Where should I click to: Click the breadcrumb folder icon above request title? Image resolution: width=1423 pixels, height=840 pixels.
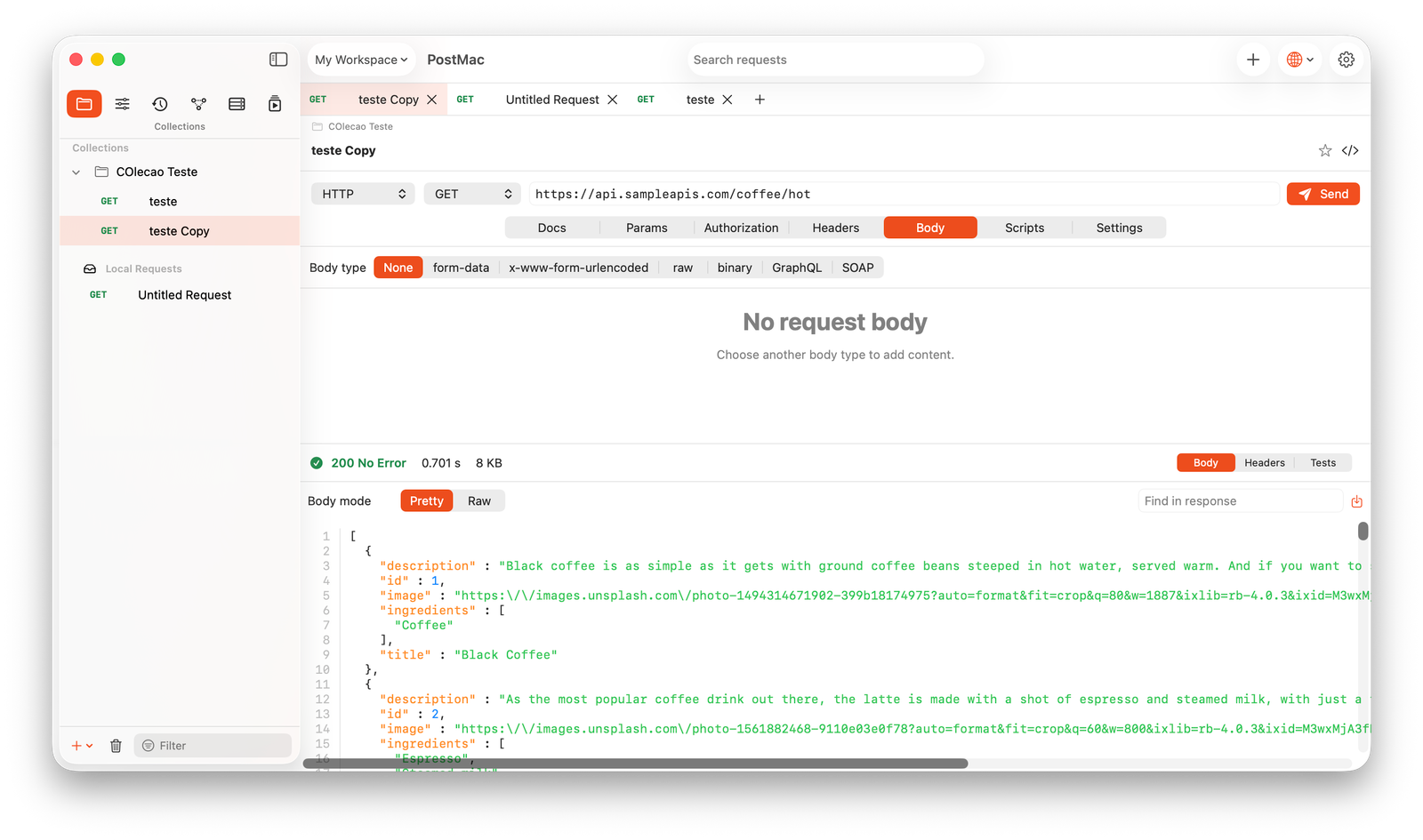tap(318, 126)
